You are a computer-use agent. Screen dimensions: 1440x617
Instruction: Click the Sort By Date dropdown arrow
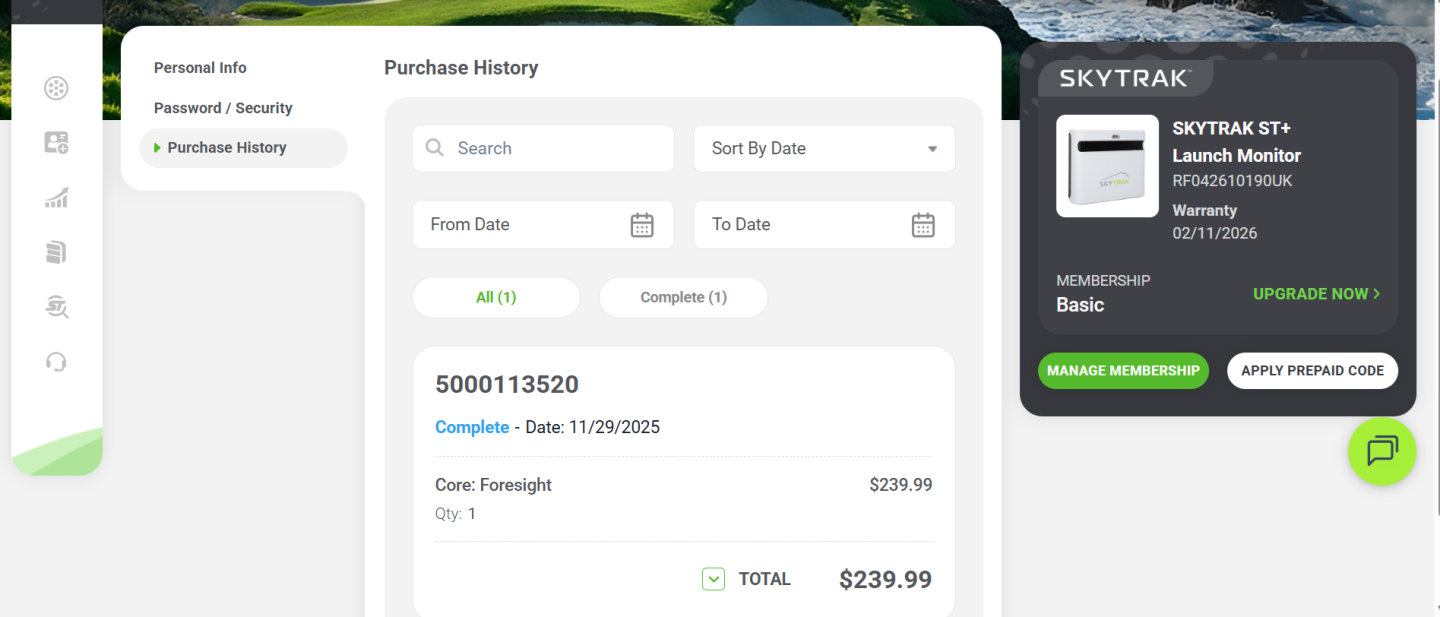point(932,149)
